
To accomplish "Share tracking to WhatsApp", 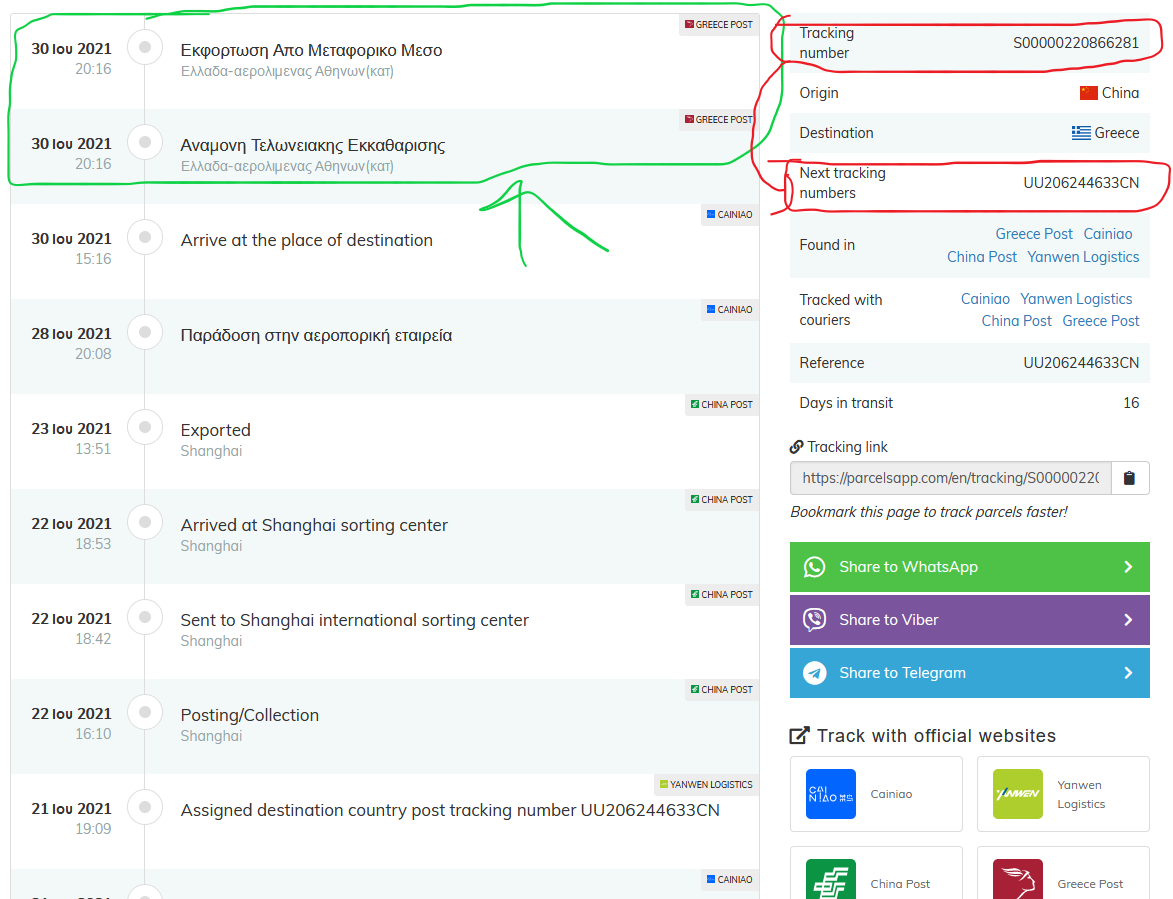I will (970, 567).
